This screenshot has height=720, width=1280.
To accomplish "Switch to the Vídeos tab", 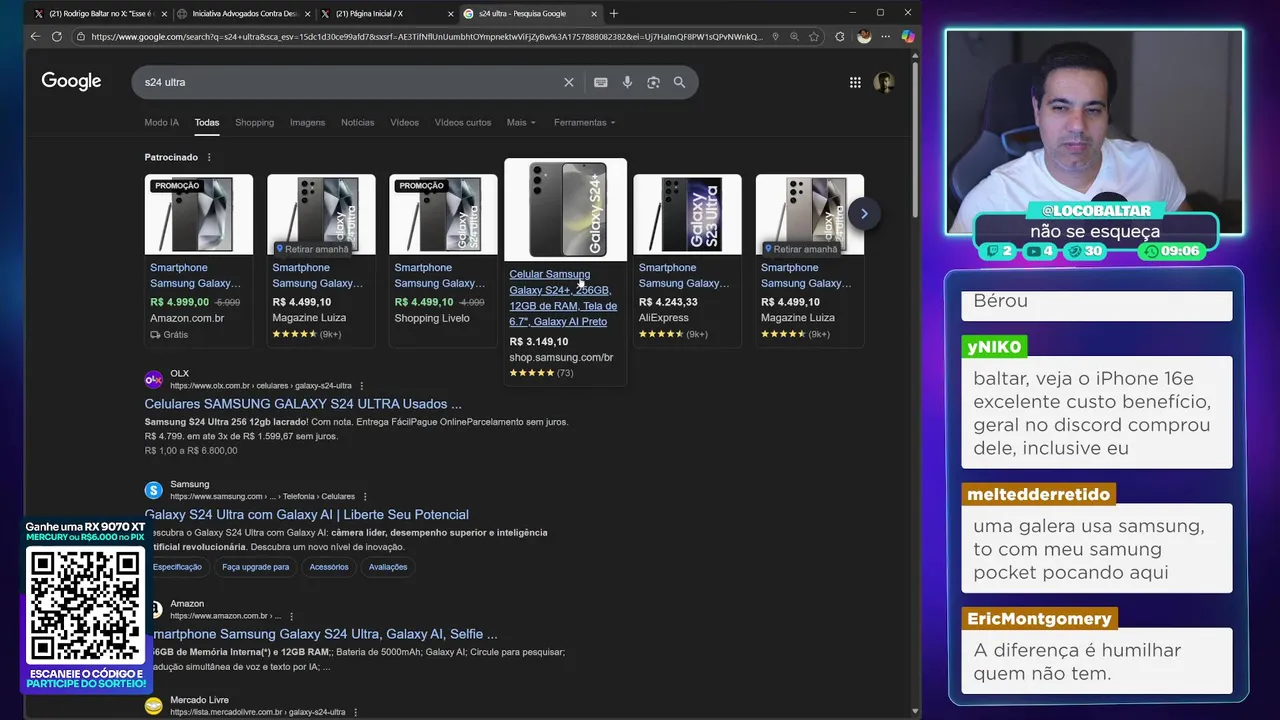I will tap(404, 122).
